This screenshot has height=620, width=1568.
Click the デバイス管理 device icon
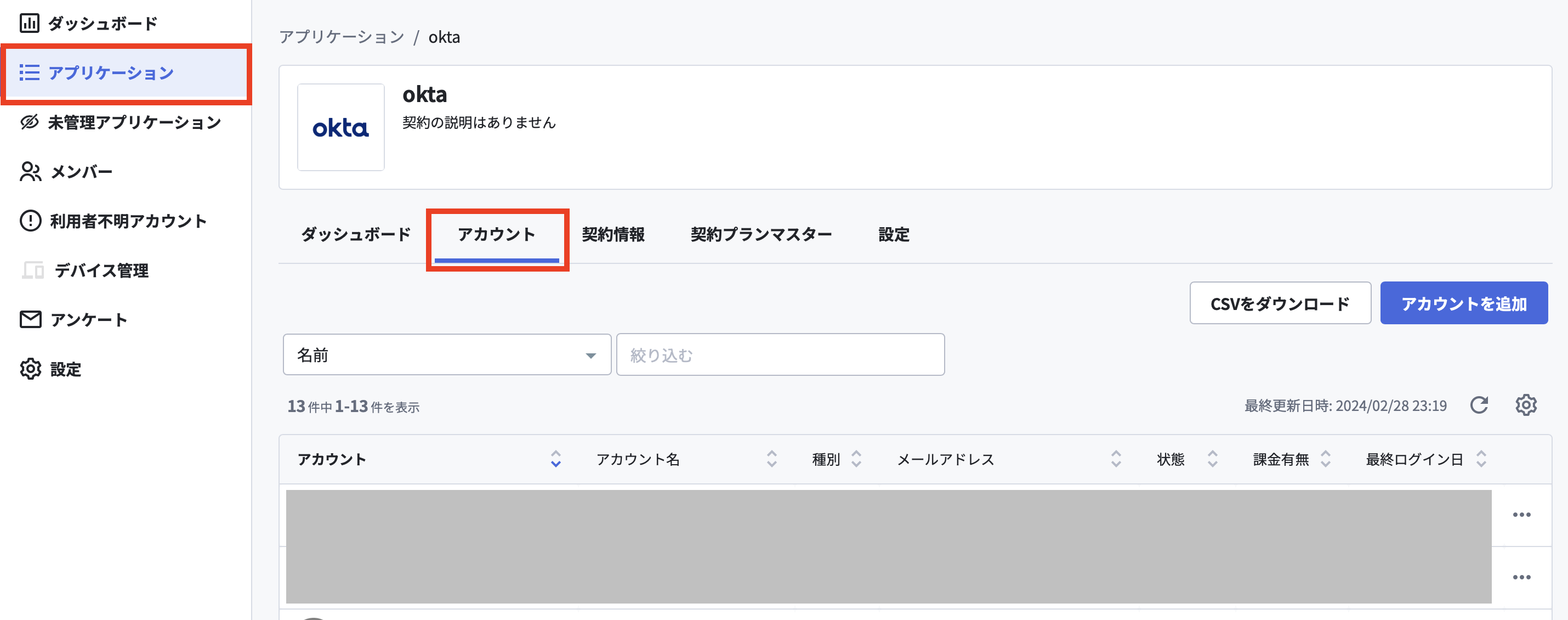(x=33, y=270)
